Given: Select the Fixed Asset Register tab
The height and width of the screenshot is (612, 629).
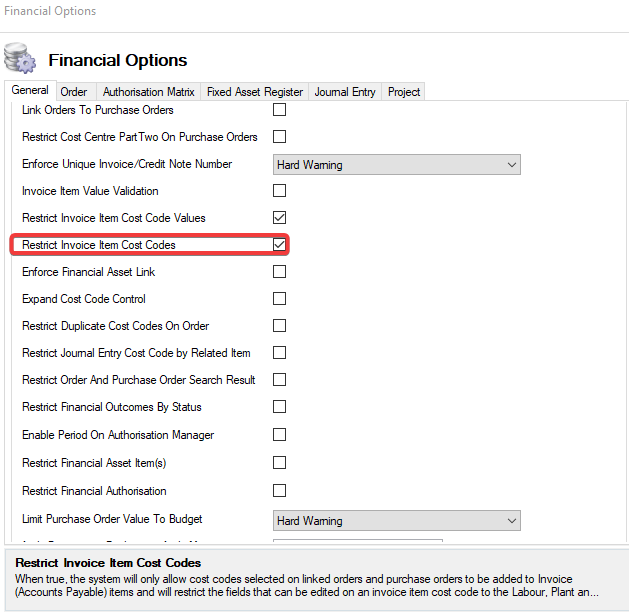Looking at the screenshot, I should tap(254, 92).
